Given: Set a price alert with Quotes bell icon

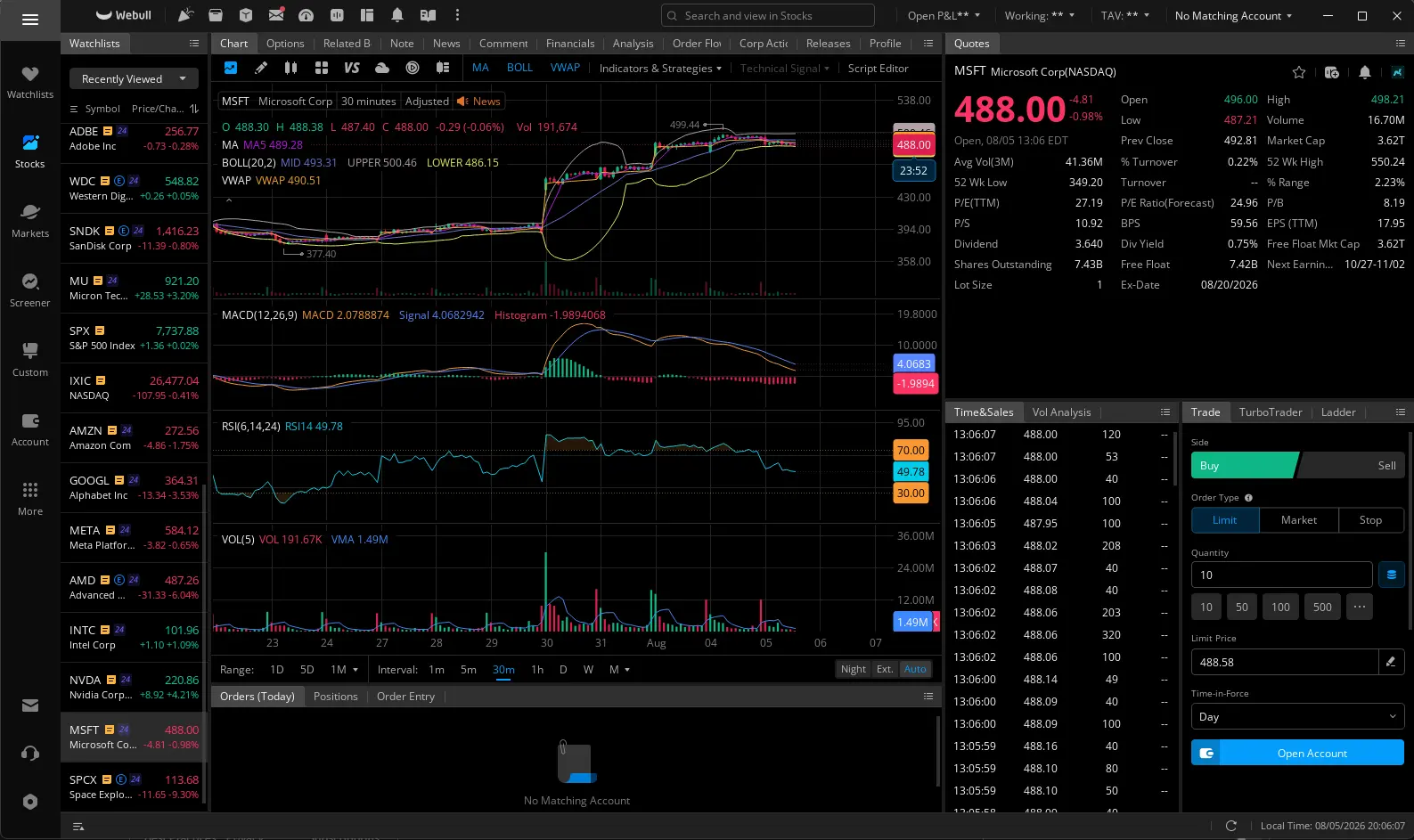Looking at the screenshot, I should point(1365,72).
